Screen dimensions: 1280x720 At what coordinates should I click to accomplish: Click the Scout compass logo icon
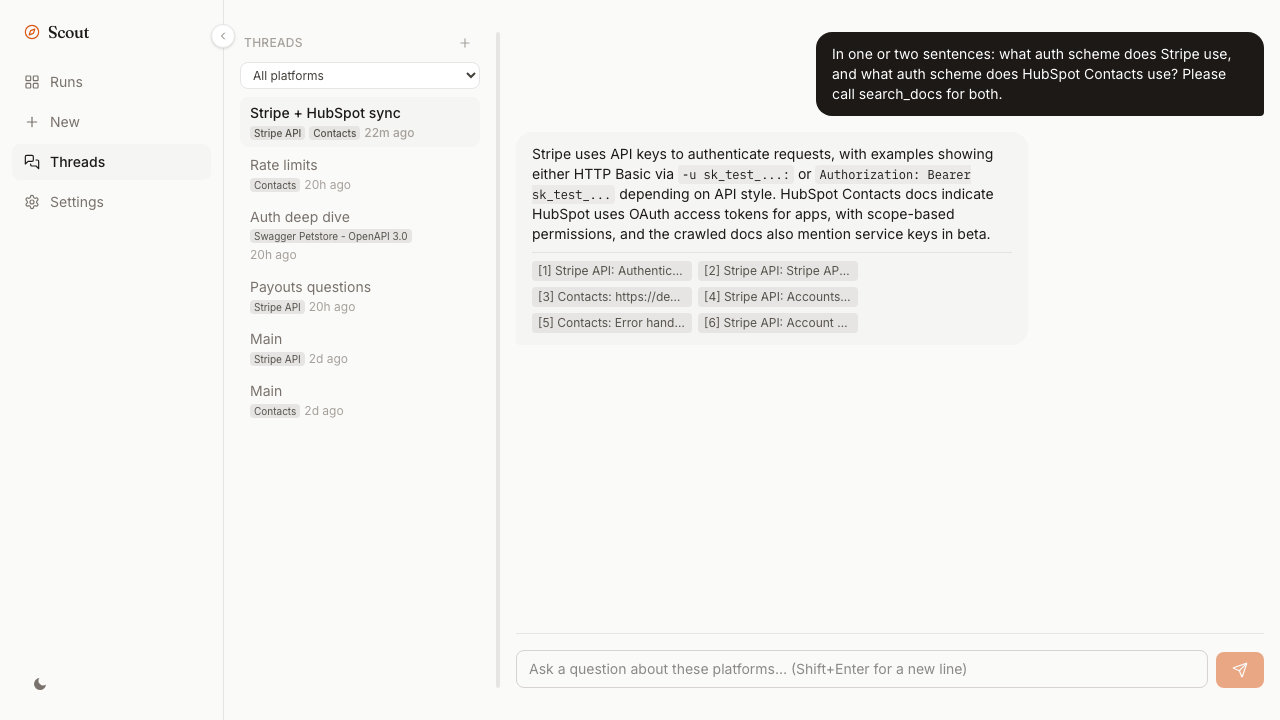coord(32,32)
